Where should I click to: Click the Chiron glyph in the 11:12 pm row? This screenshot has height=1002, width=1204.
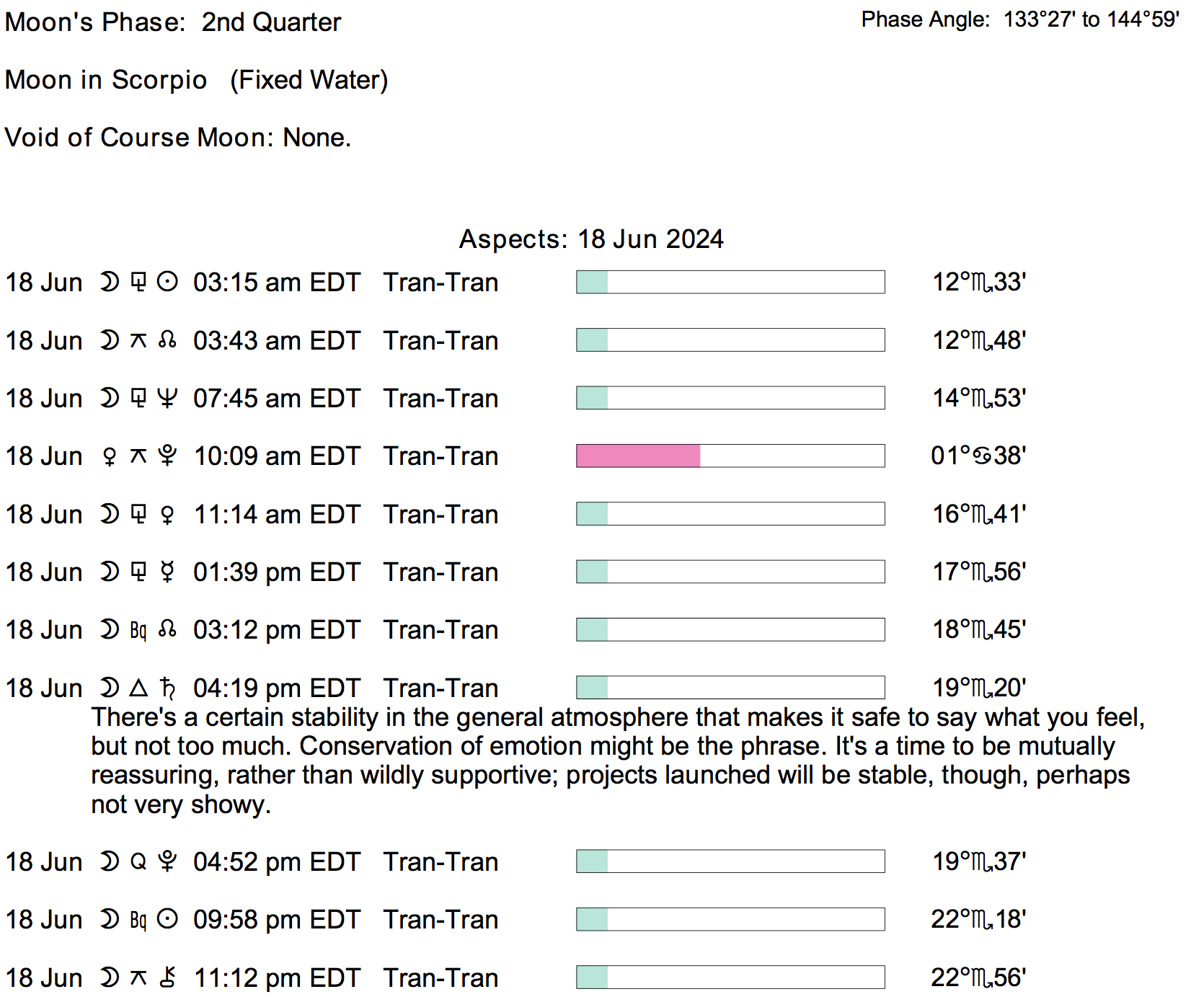[167, 978]
